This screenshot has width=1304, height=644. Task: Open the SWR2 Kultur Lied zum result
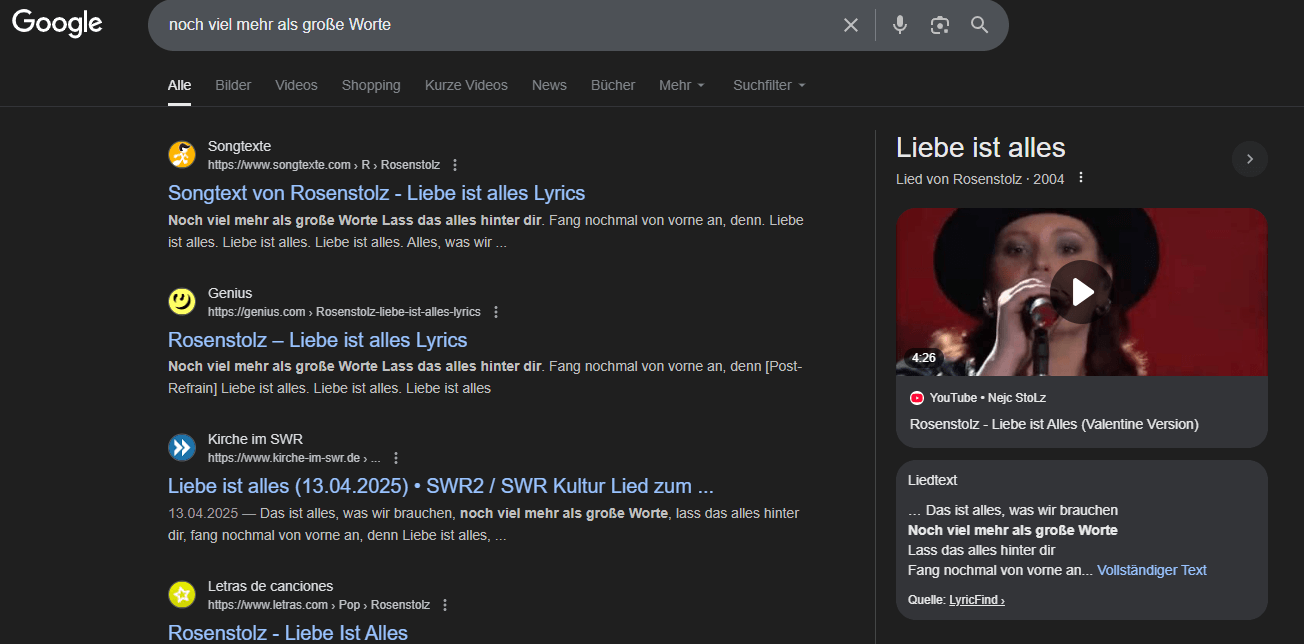click(x=441, y=487)
